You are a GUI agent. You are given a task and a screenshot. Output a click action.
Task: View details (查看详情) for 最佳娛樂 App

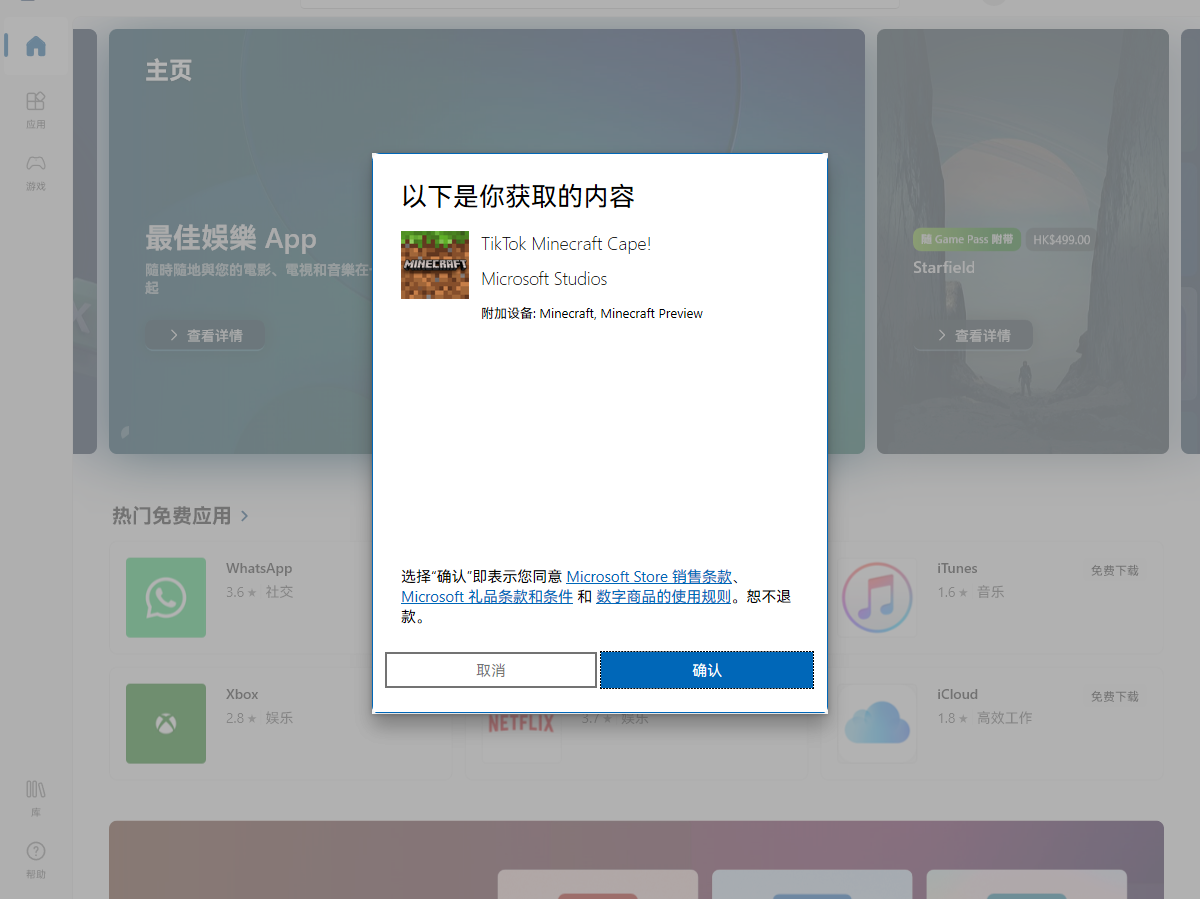point(205,335)
